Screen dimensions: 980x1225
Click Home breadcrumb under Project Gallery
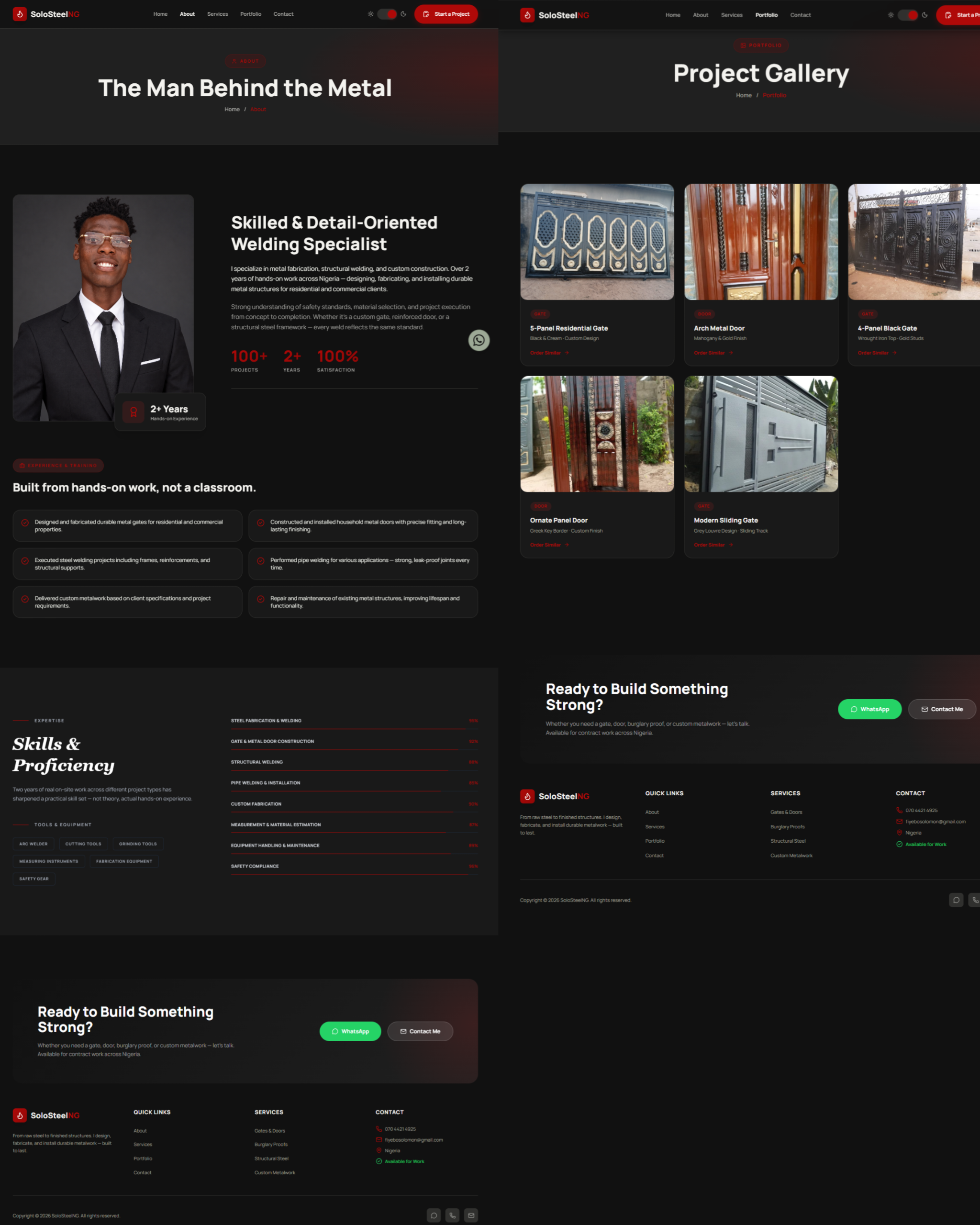tap(744, 95)
